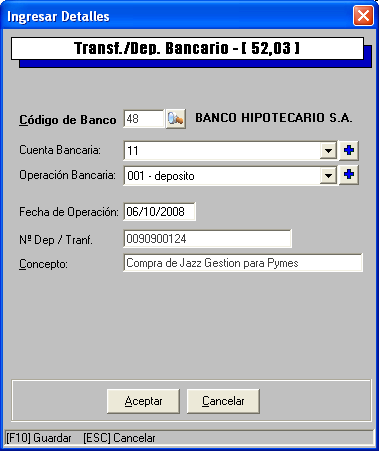The width and height of the screenshot is (379, 451).
Task: Click the Aceptar button
Action: tap(143, 401)
